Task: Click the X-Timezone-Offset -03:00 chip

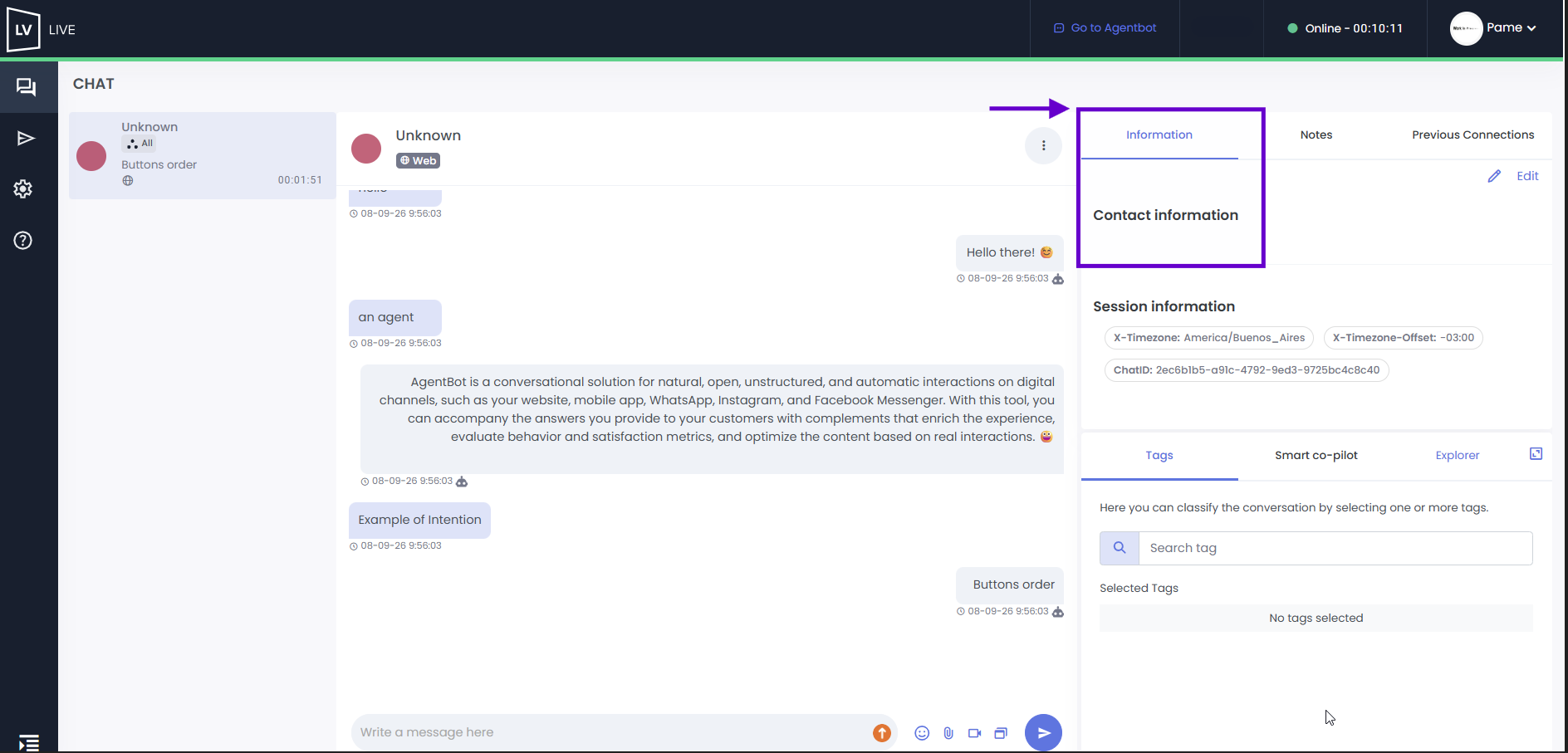Action: tap(1404, 338)
